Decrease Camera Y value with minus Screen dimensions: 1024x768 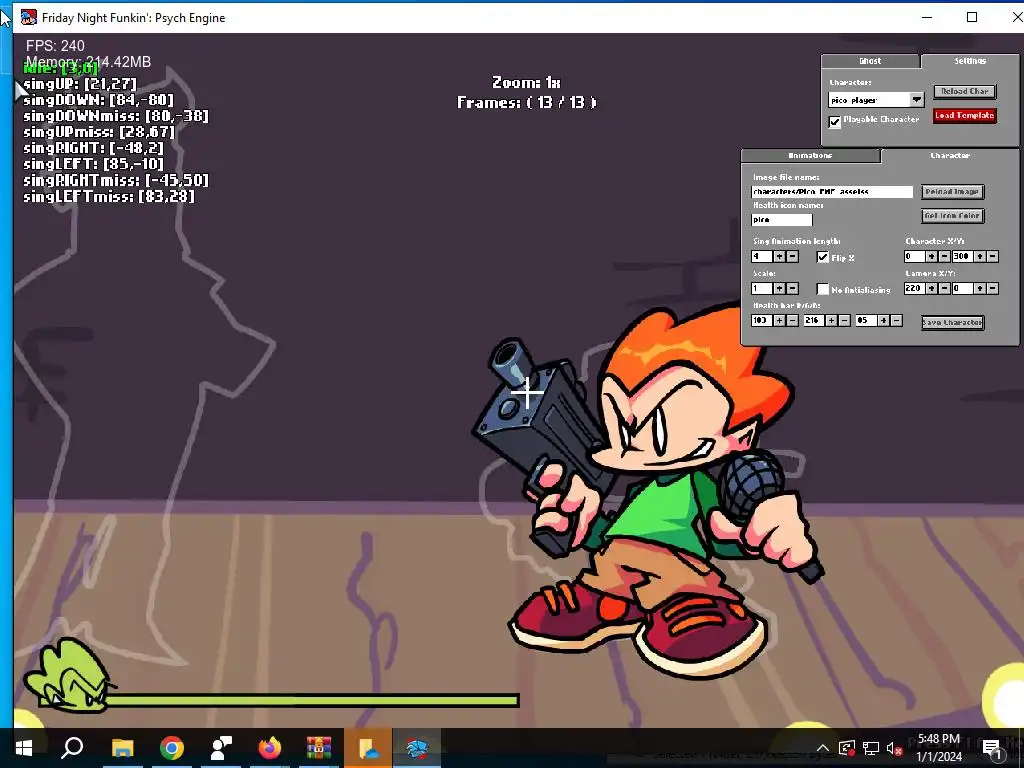[993, 288]
